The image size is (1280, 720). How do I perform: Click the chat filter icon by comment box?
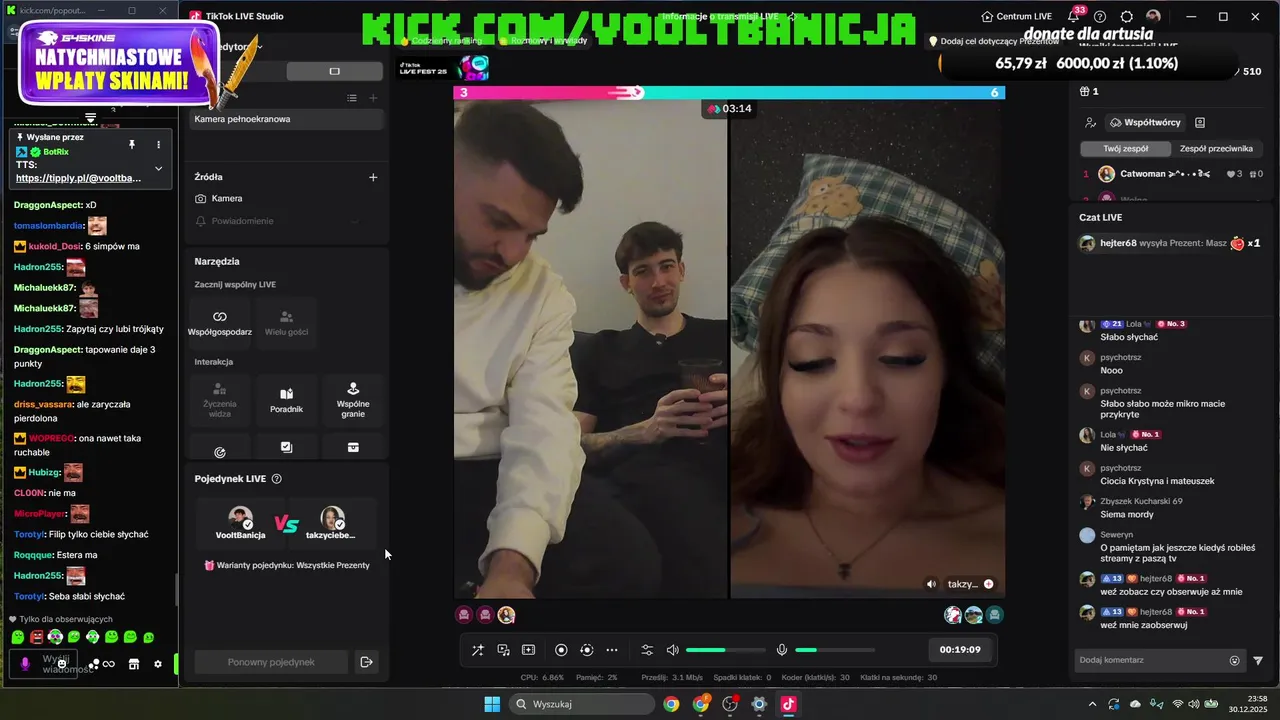(x=1258, y=660)
